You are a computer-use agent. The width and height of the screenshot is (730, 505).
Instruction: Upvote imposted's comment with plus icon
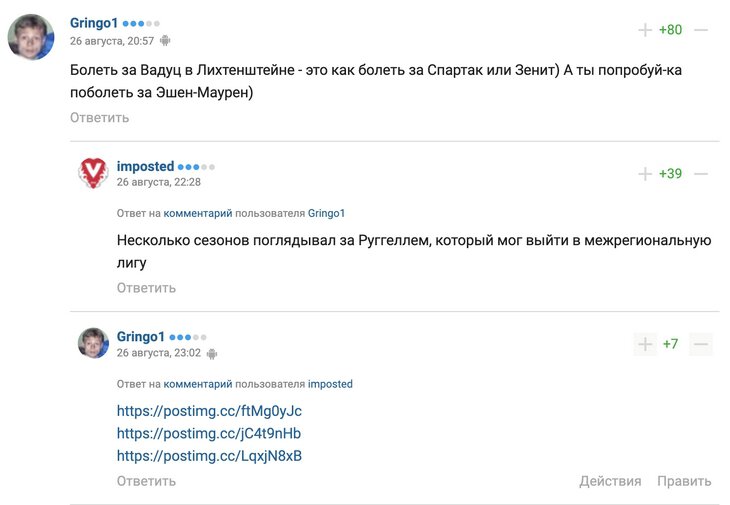[645, 174]
